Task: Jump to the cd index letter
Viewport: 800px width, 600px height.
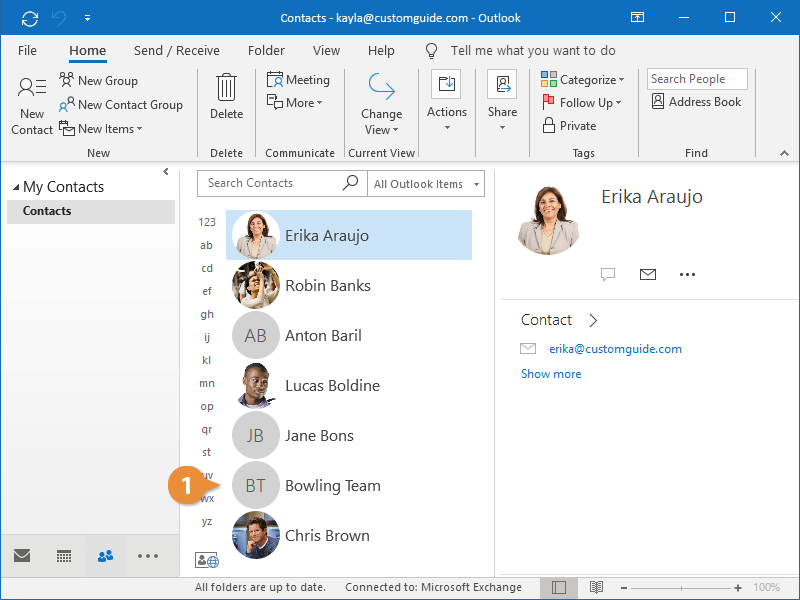Action: pyautogui.click(x=207, y=268)
